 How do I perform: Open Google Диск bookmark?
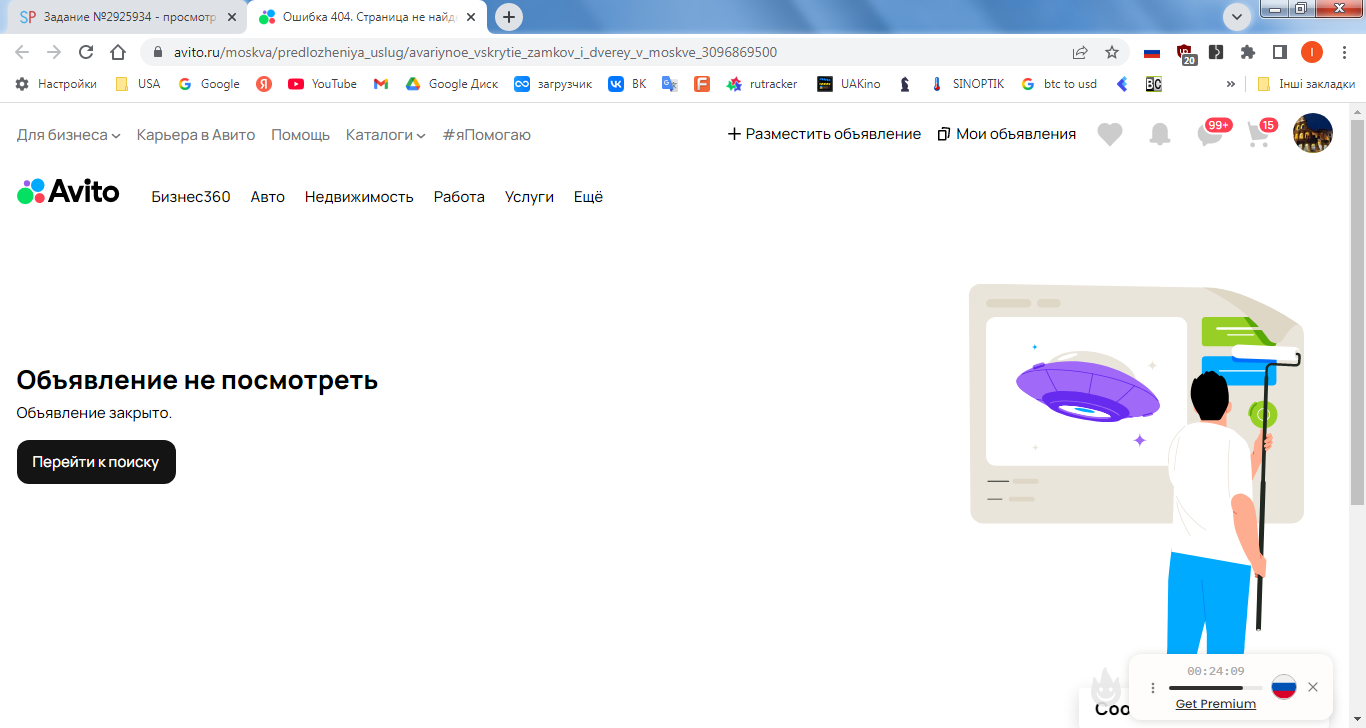pyautogui.click(x=452, y=84)
